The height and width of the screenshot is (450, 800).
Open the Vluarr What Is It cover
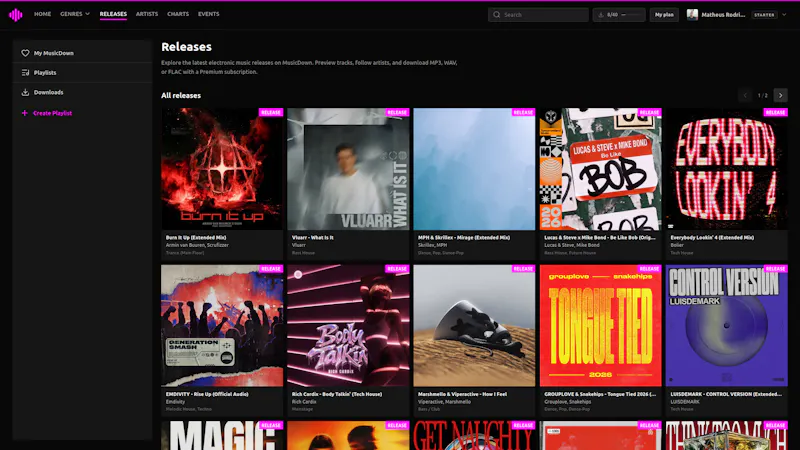coord(348,169)
